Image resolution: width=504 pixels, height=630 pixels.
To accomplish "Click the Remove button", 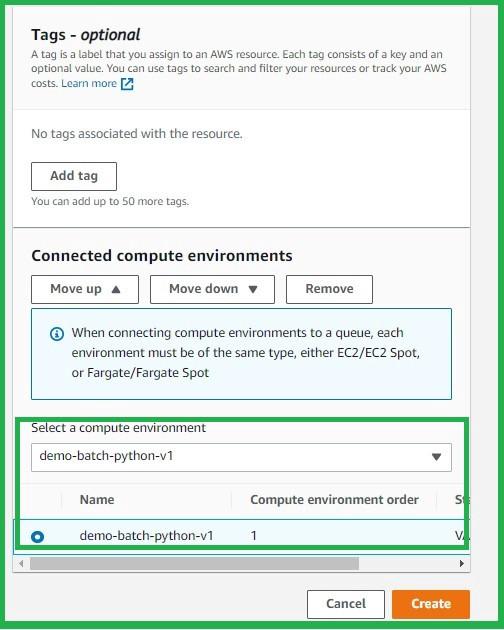I will tap(329, 289).
